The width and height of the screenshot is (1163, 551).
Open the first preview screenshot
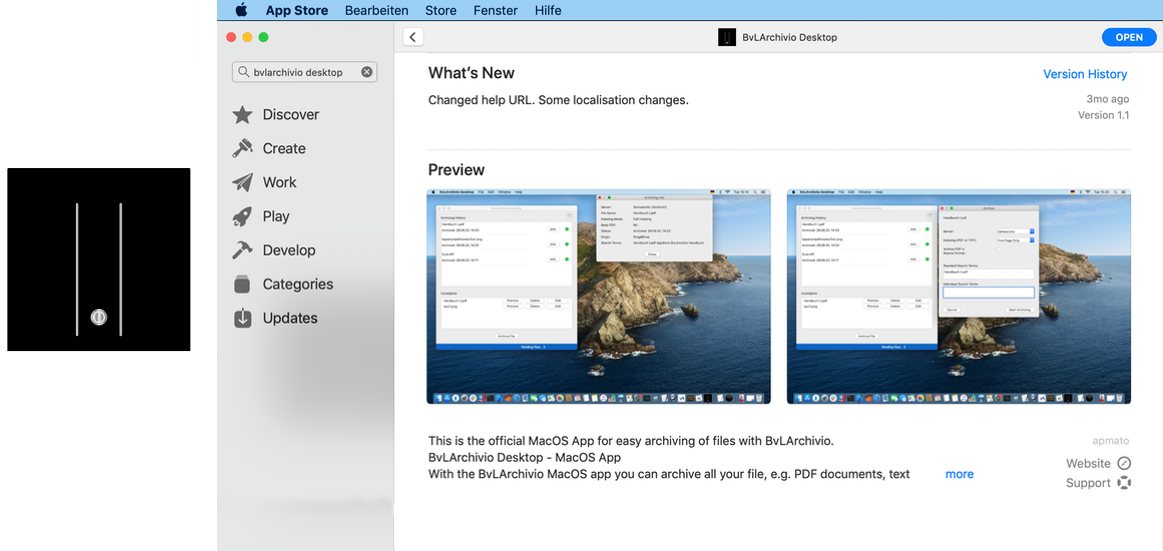point(599,297)
